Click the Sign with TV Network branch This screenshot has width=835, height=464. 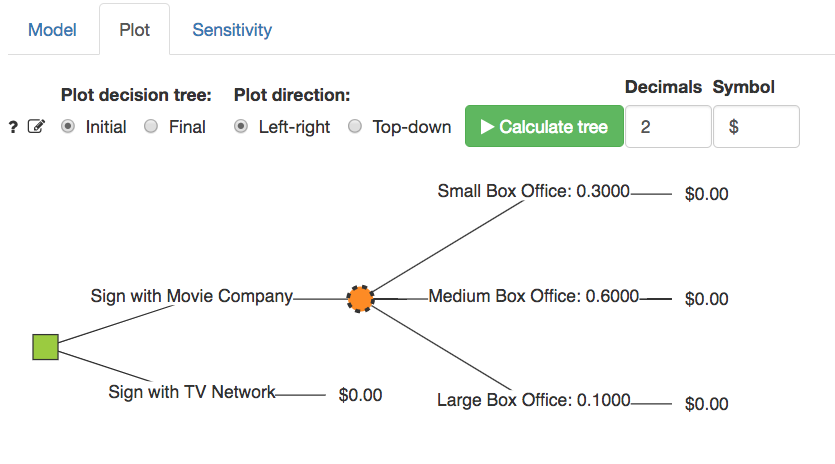coord(191,392)
